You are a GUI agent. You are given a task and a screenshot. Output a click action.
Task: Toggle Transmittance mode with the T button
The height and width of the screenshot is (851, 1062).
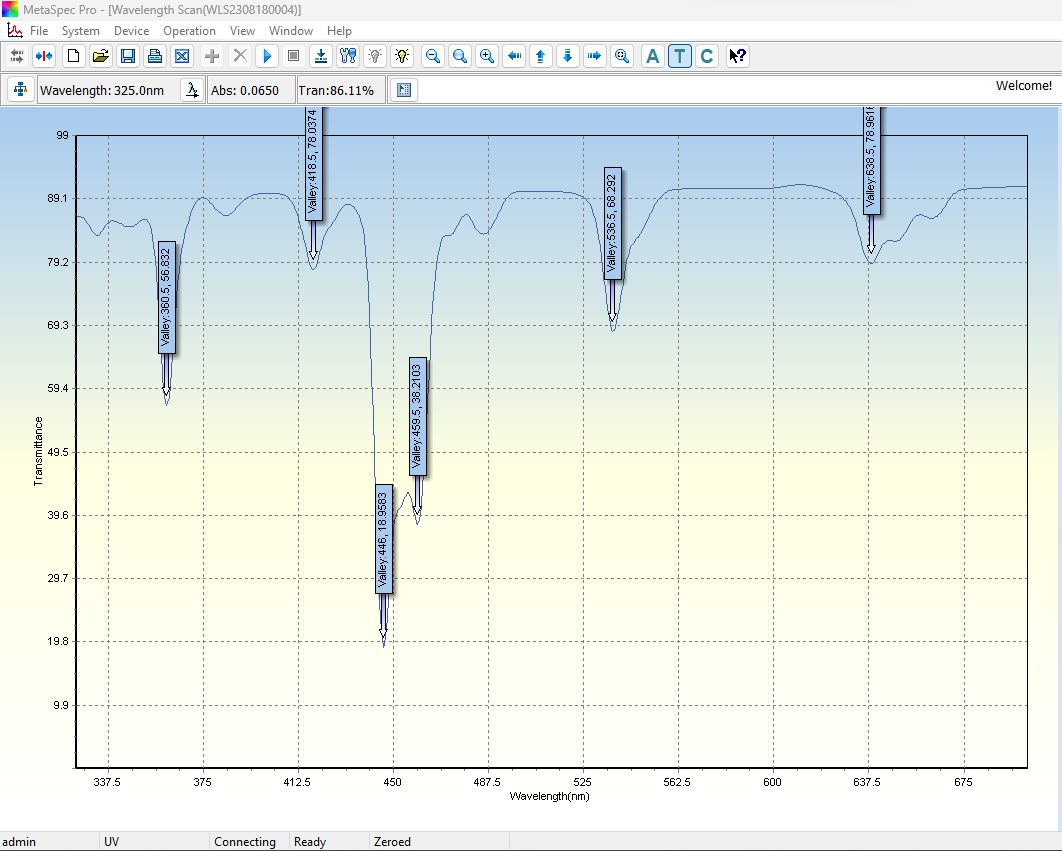click(680, 56)
